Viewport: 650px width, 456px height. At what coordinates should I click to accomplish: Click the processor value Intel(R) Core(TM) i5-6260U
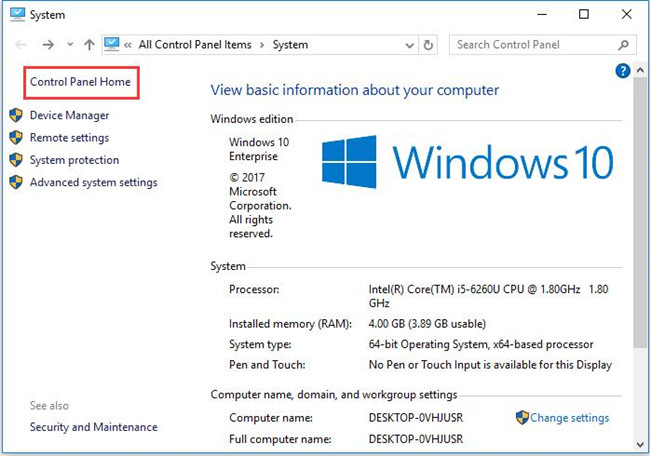point(488,296)
